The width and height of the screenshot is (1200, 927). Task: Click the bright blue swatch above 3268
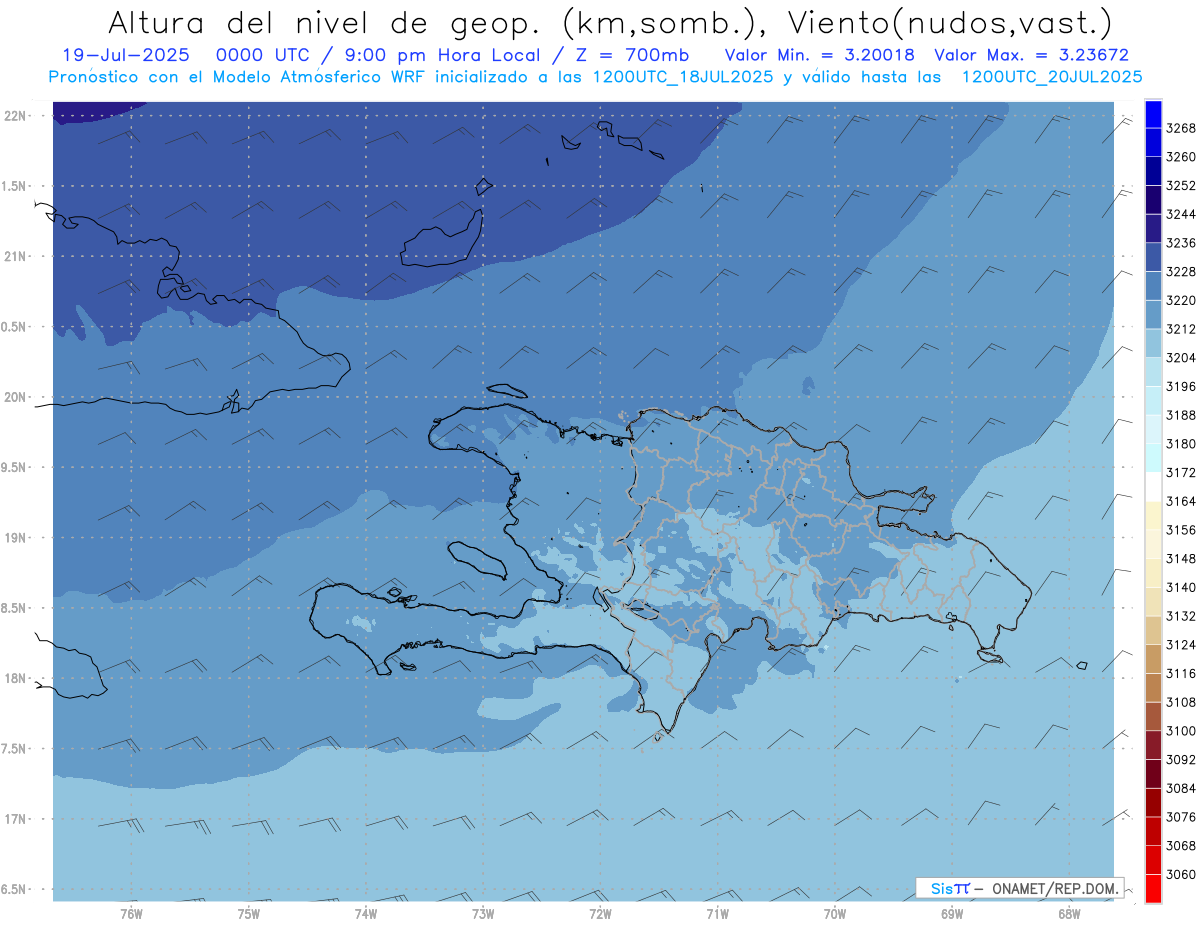(x=1152, y=113)
